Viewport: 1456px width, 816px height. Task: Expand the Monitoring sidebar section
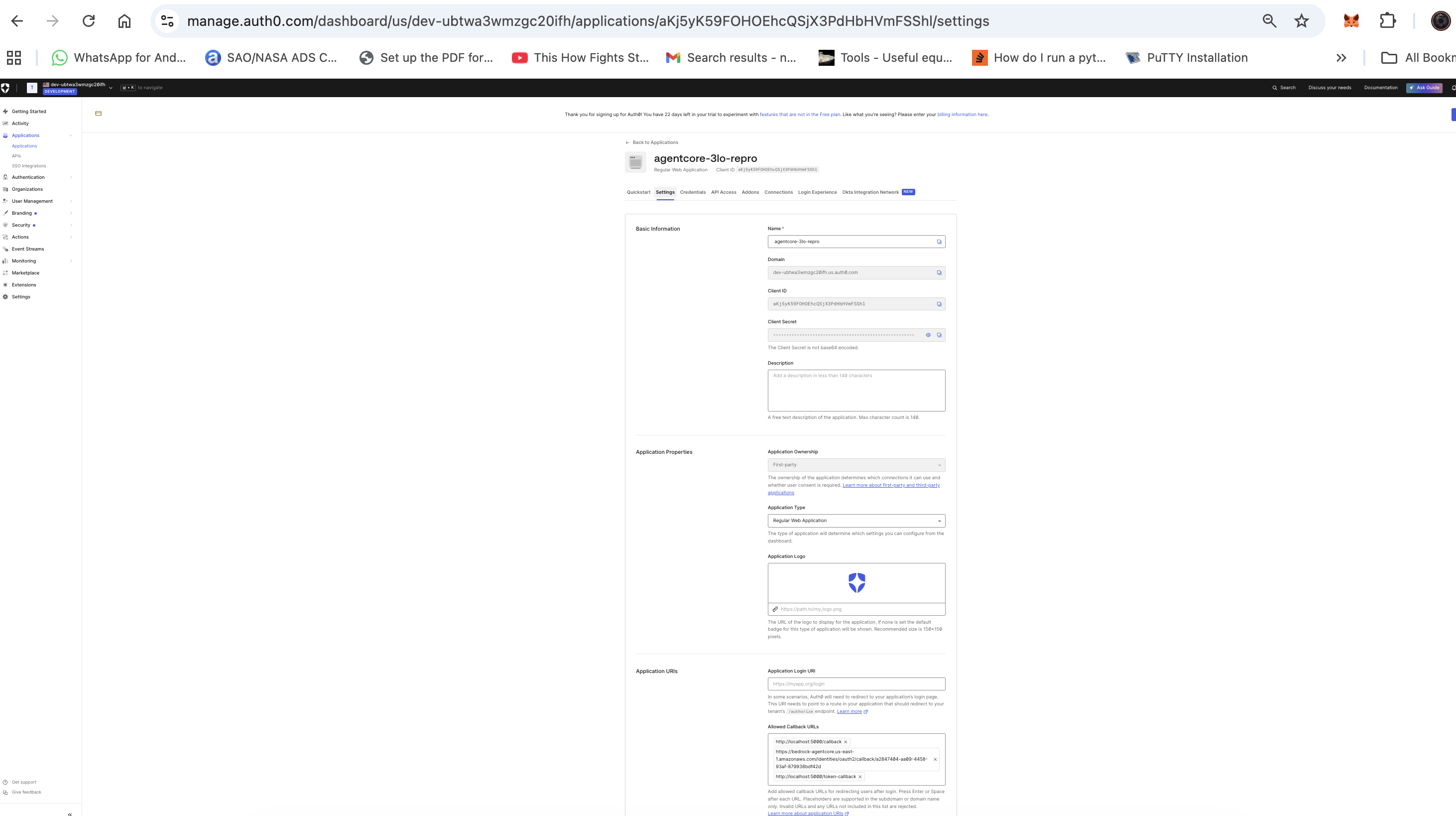[x=71, y=261]
